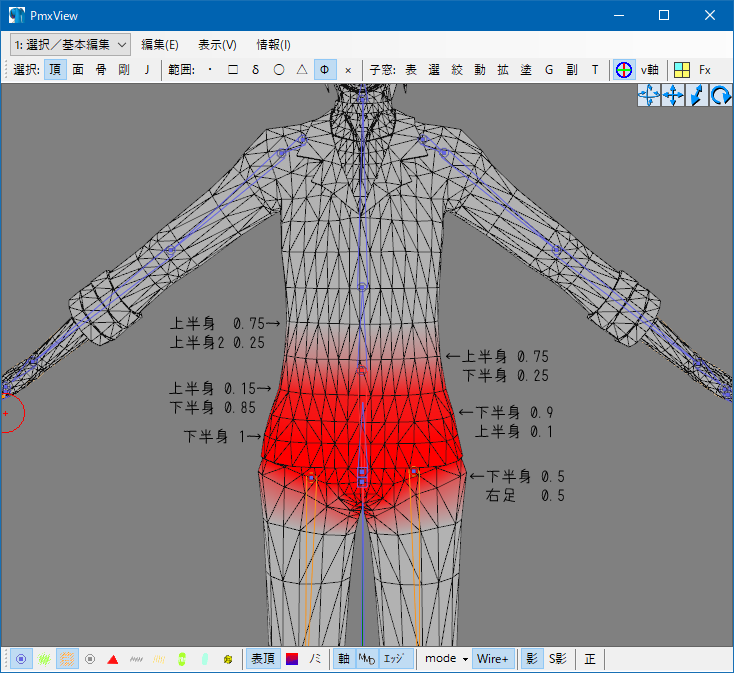The width and height of the screenshot is (734, 673).
Task: Open the 拡 sub-window
Action: pyautogui.click(x=503, y=70)
